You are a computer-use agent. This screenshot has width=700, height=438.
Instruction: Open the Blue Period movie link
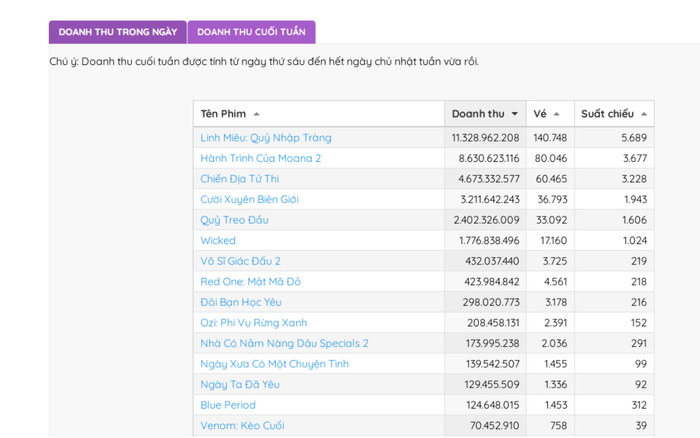click(x=228, y=405)
